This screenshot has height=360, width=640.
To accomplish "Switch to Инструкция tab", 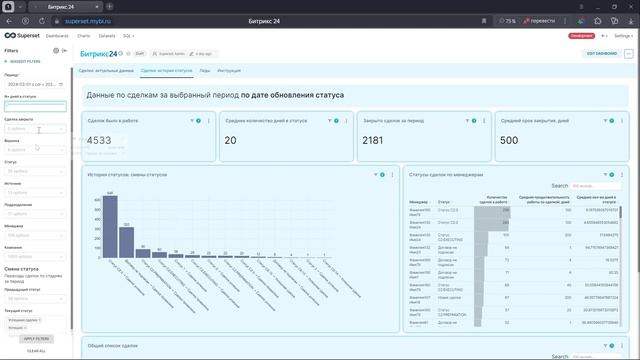I will click(229, 71).
